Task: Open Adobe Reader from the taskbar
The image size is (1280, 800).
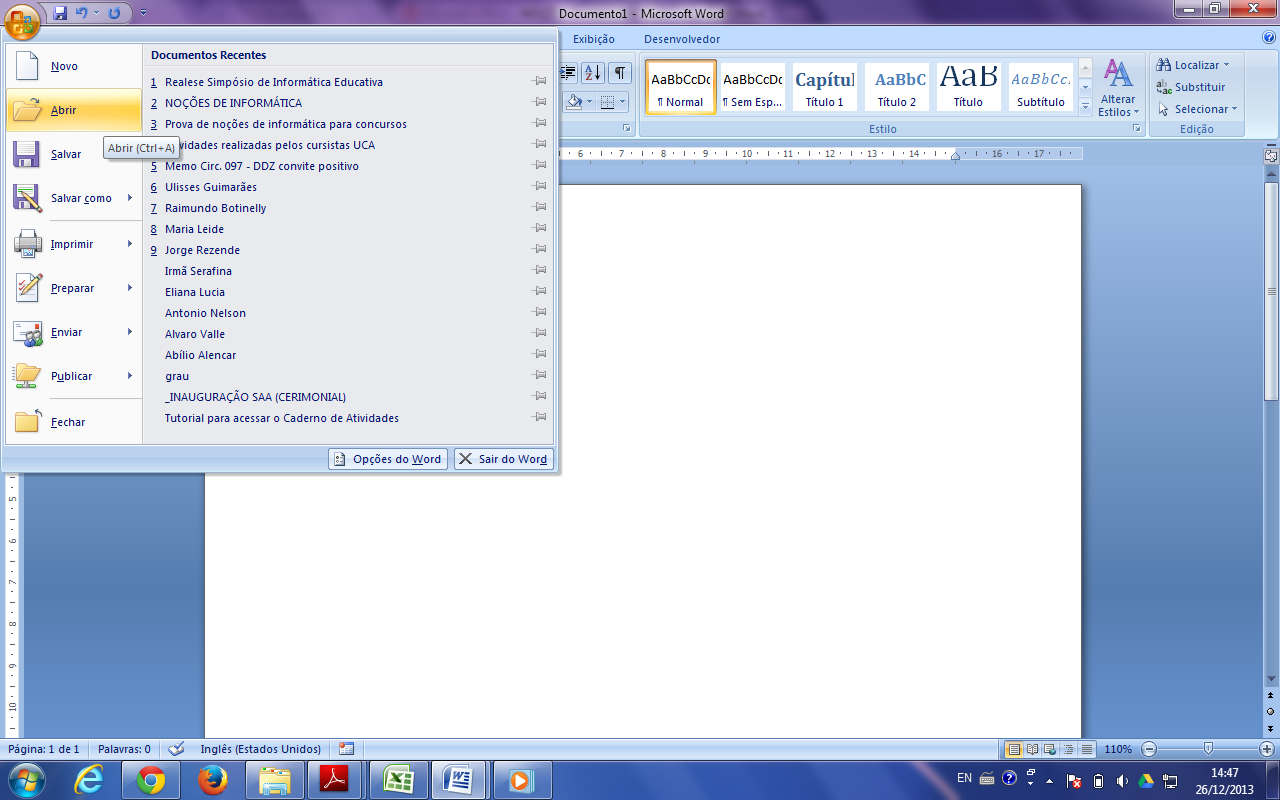Action: click(334, 779)
